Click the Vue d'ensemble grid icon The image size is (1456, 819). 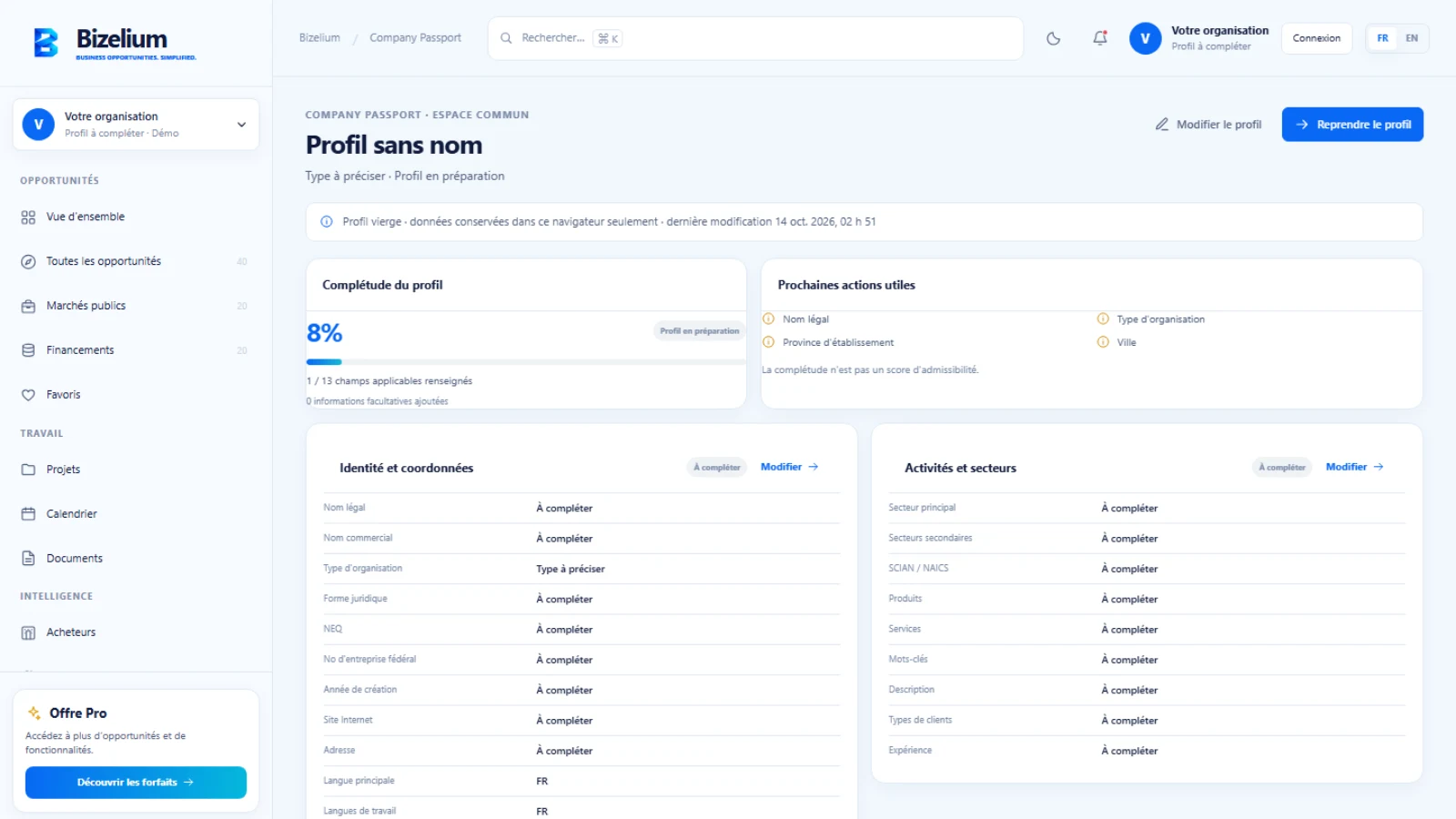tap(28, 217)
